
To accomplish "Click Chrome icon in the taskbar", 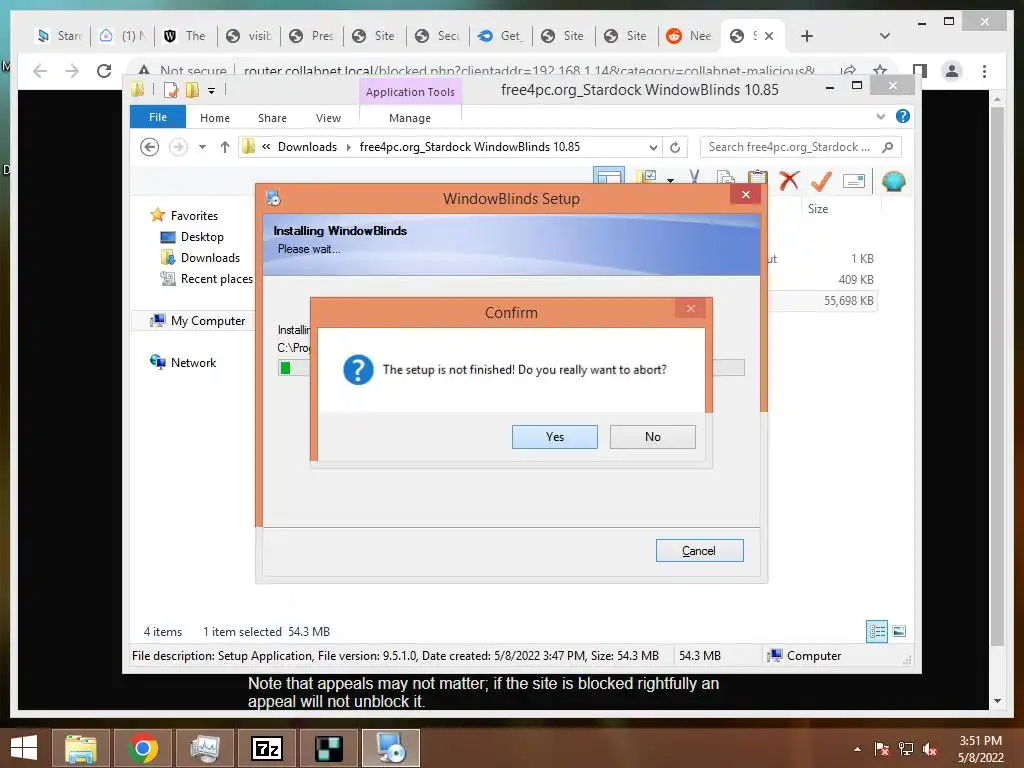I will [142, 748].
